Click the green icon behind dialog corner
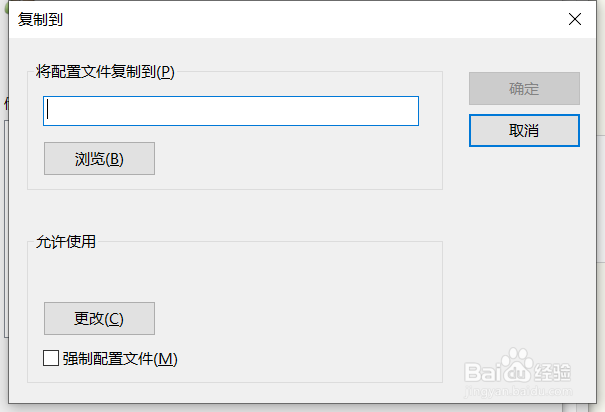The height and width of the screenshot is (412, 605). tap(4, 5)
